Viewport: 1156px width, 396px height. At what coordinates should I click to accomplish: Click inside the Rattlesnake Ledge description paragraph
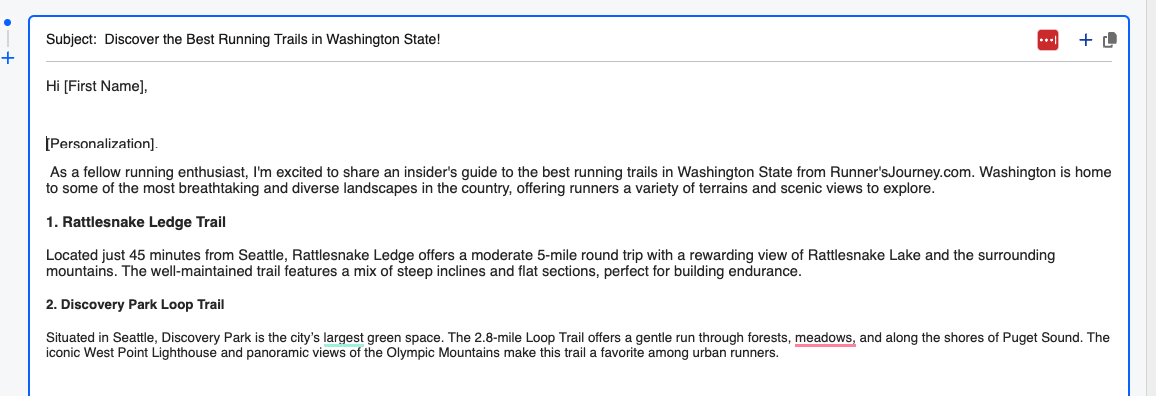pyautogui.click(x=550, y=263)
